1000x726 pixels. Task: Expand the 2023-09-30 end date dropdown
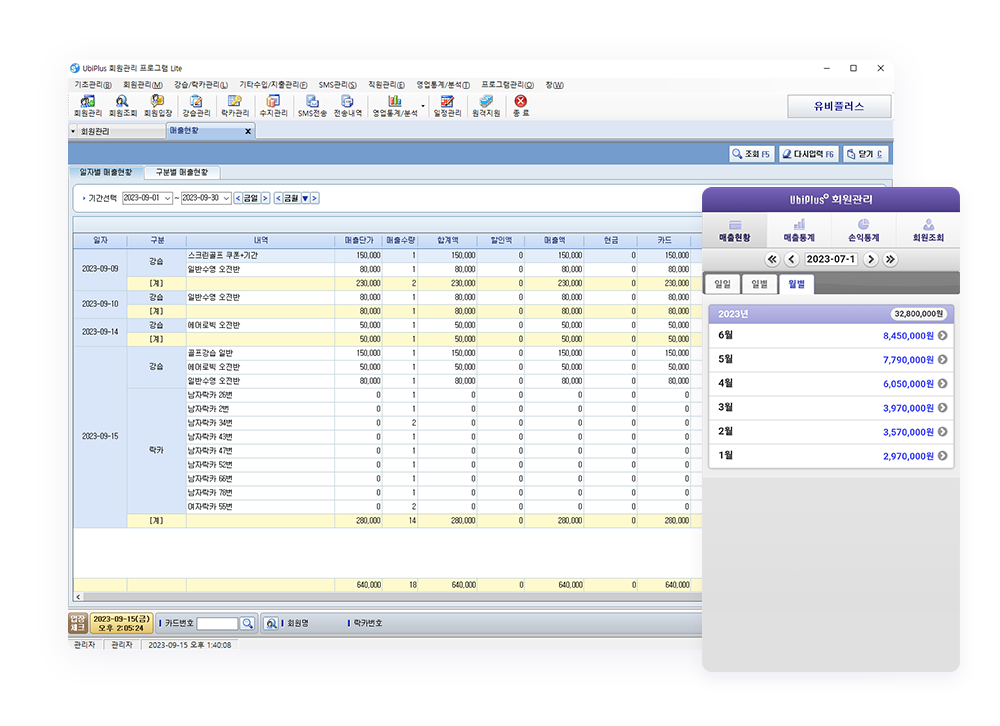tap(226, 198)
